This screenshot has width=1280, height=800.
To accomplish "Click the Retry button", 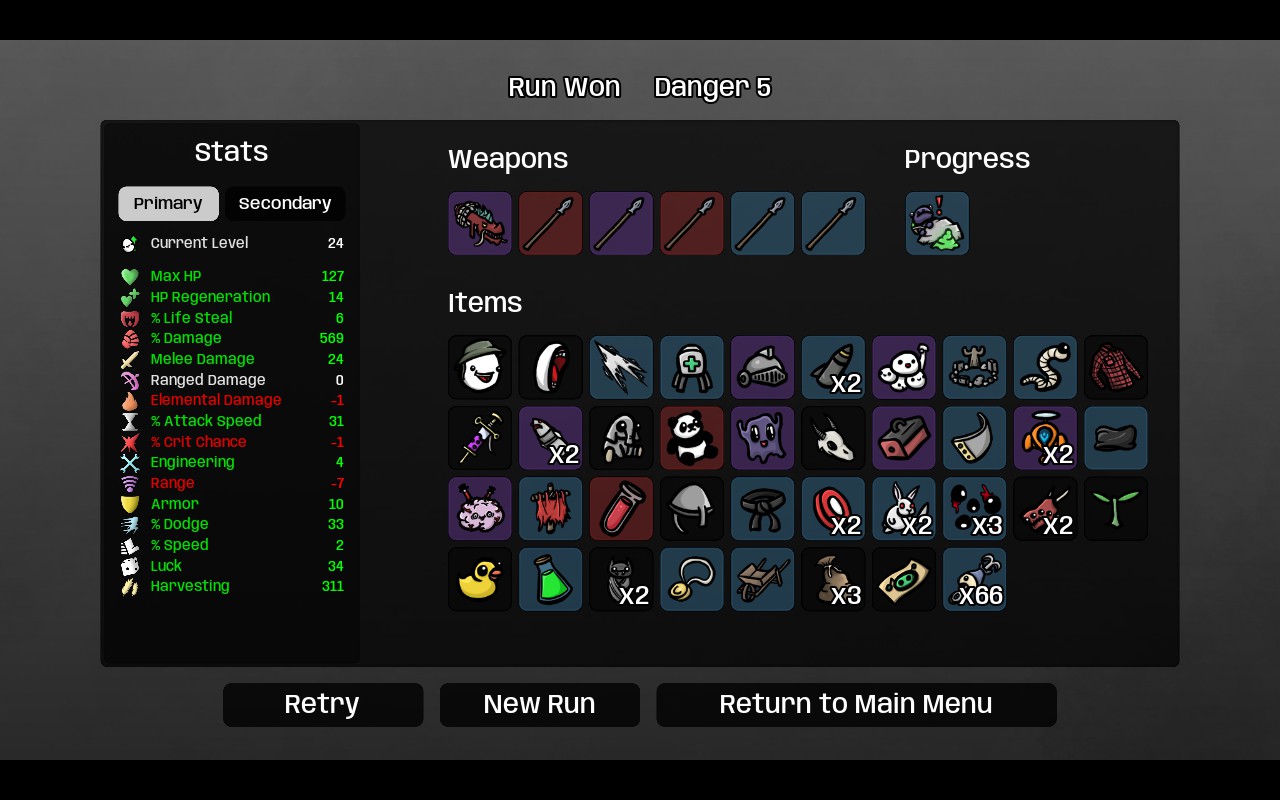I will tap(323, 705).
